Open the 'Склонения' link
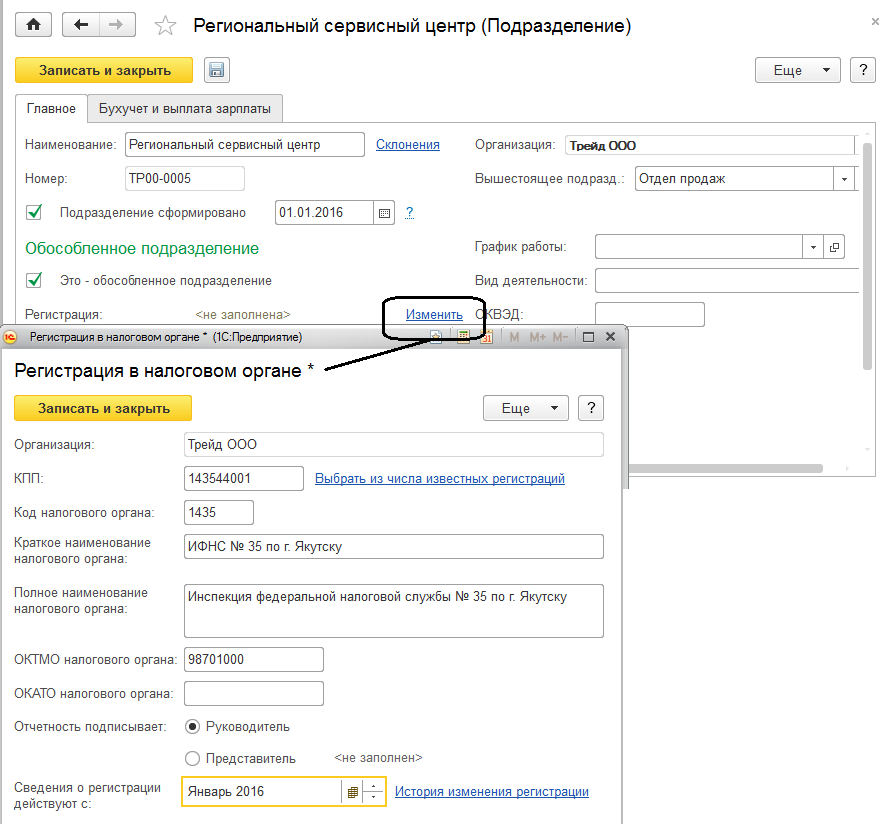 tap(408, 145)
